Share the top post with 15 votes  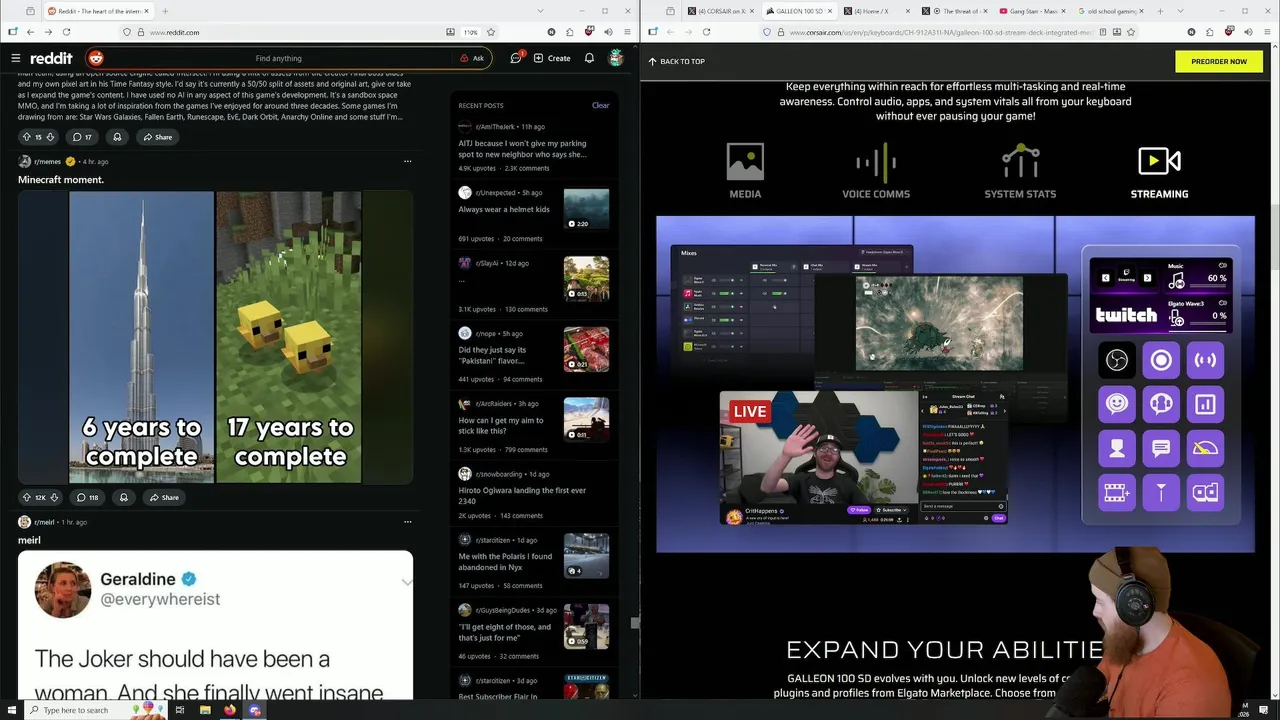(157, 137)
